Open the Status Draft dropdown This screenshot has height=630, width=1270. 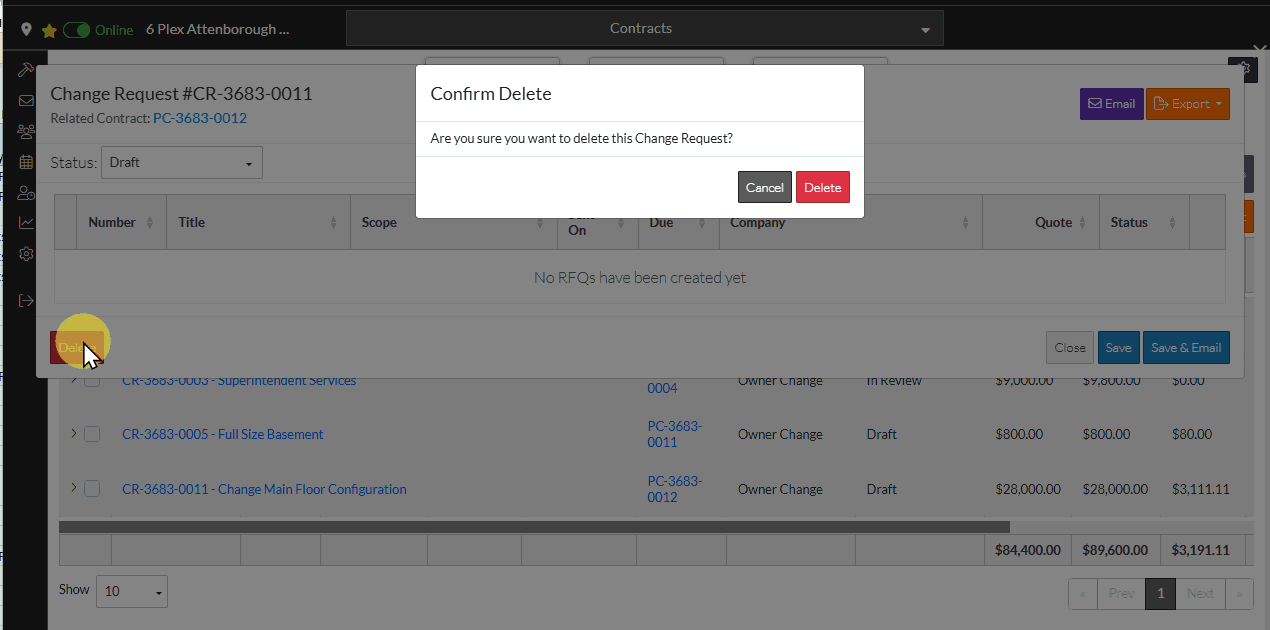pos(181,162)
